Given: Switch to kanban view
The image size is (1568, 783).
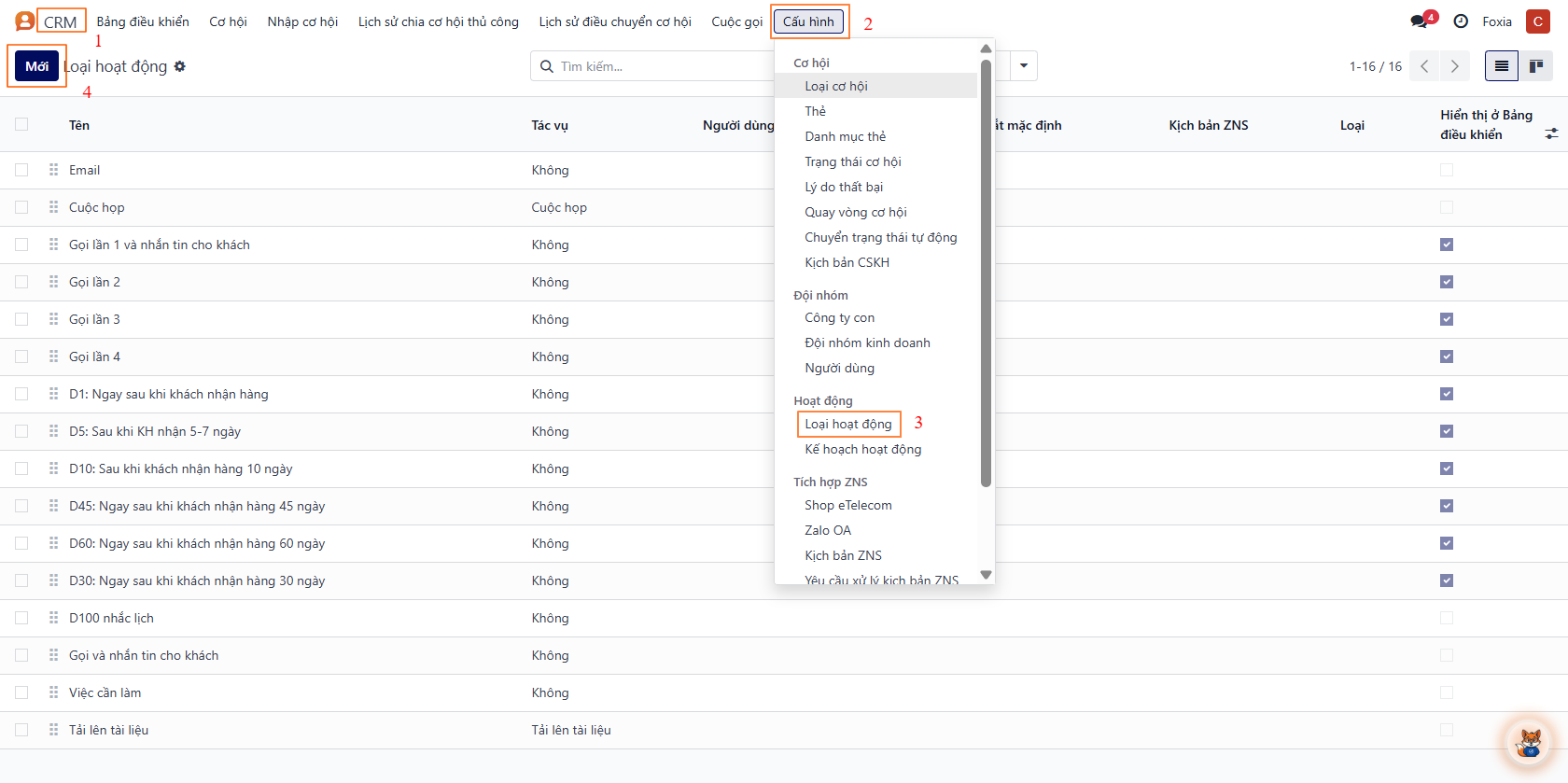Looking at the screenshot, I should click(1535, 66).
